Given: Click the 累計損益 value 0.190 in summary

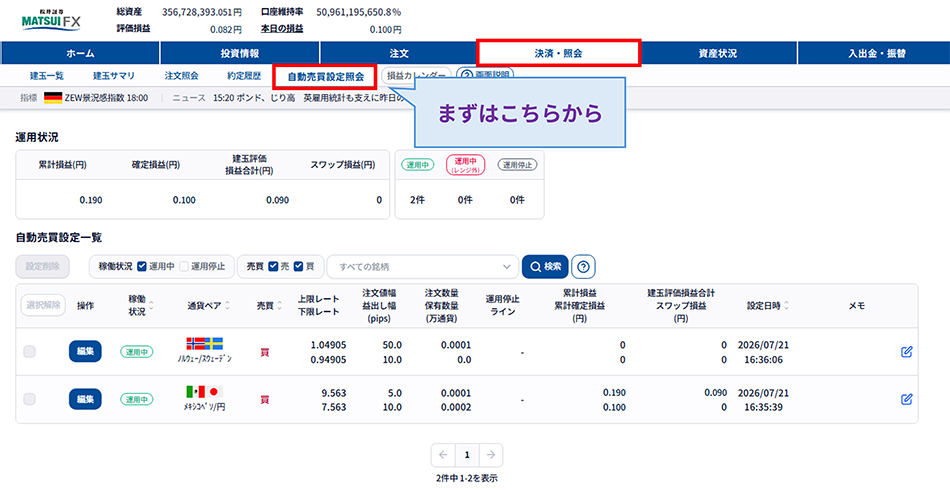Looking at the screenshot, I should 91,200.
